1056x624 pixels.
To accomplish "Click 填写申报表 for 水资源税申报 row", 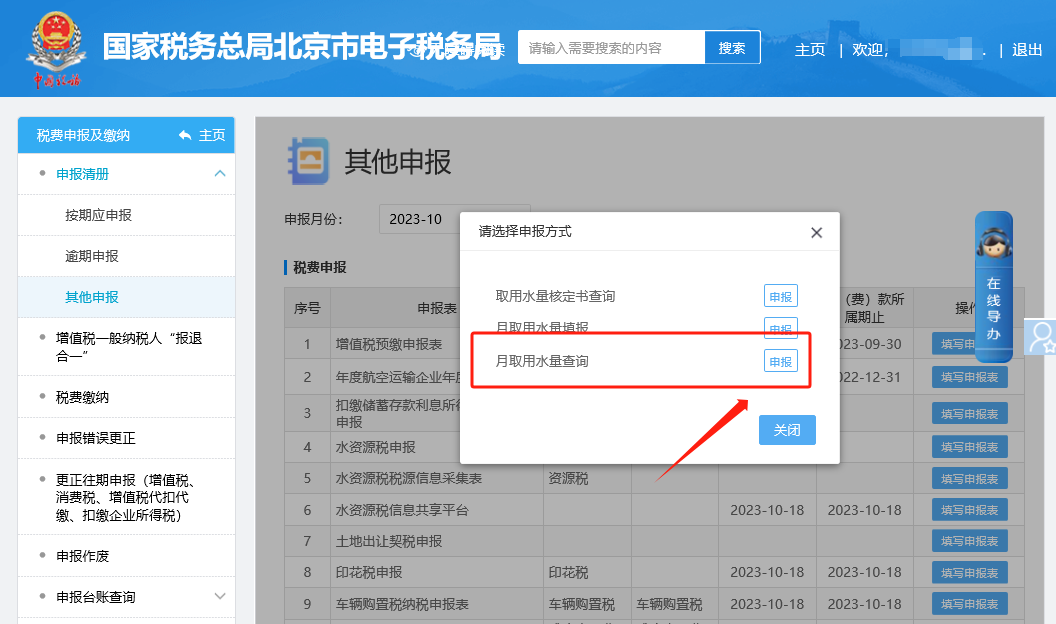I will (x=970, y=447).
